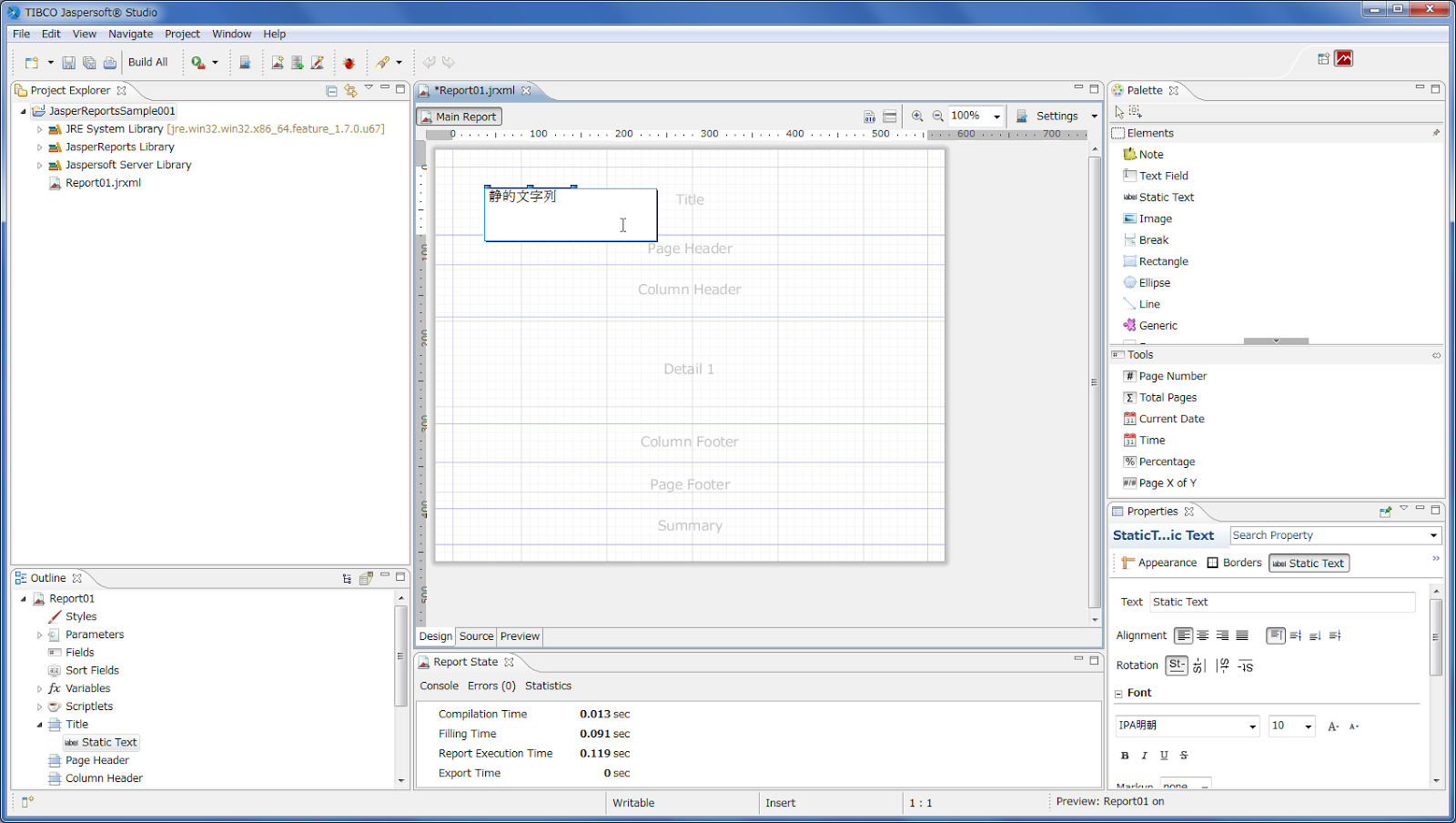The image size is (1456, 823).
Task: Set horizontal alignment to center
Action: pyautogui.click(x=1203, y=635)
